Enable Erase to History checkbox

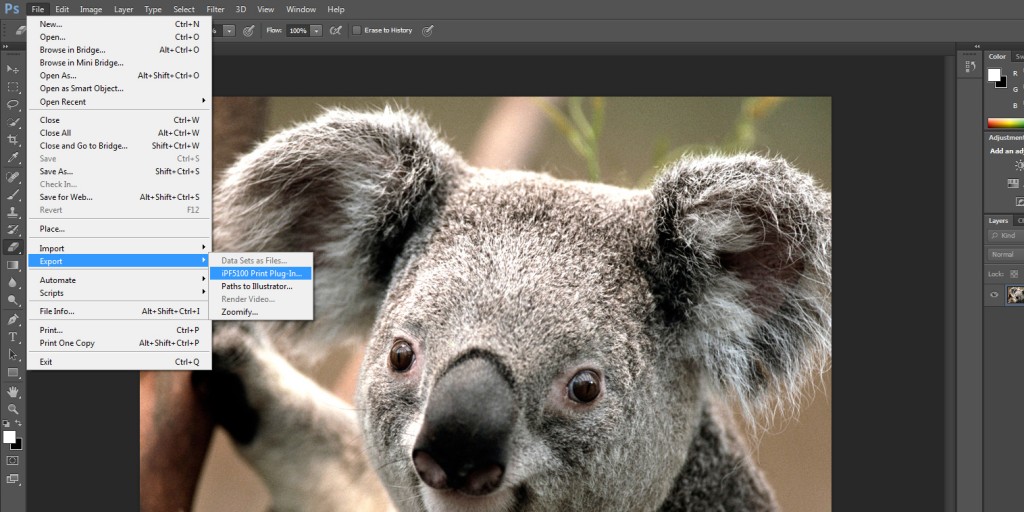357,30
